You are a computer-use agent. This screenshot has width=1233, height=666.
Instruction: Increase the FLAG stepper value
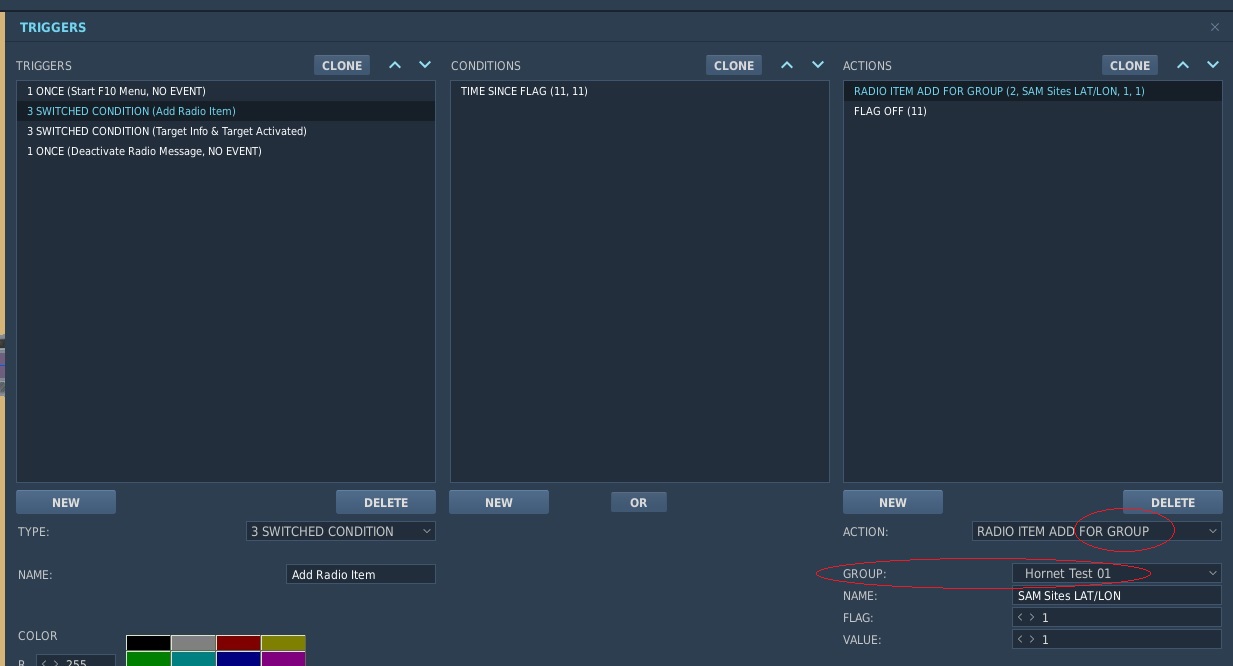tap(1032, 617)
